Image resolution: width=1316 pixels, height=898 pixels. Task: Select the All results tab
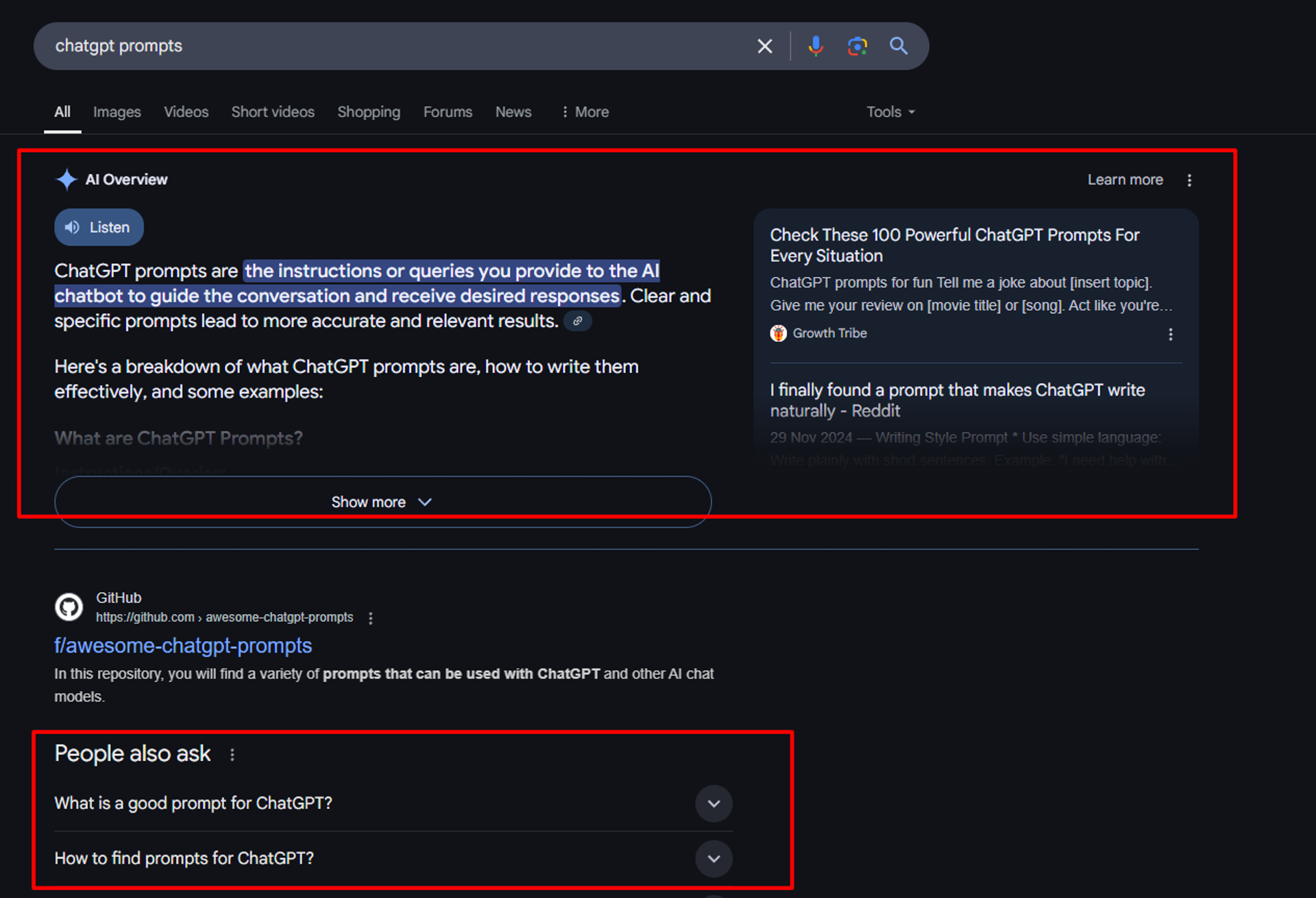[62, 112]
